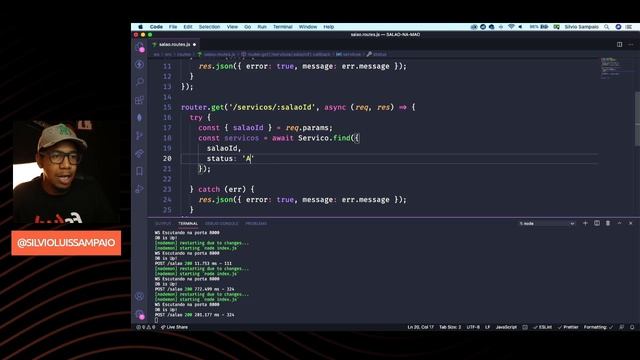The width and height of the screenshot is (640, 360).
Task: Open notifications bell in status bar
Action: 632,327
